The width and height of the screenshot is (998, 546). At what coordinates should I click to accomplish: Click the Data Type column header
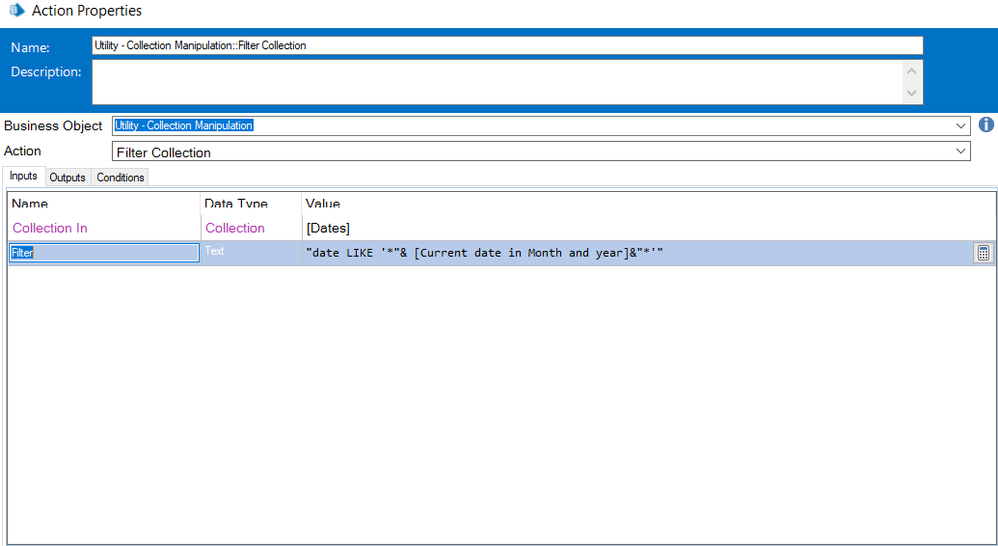236,204
